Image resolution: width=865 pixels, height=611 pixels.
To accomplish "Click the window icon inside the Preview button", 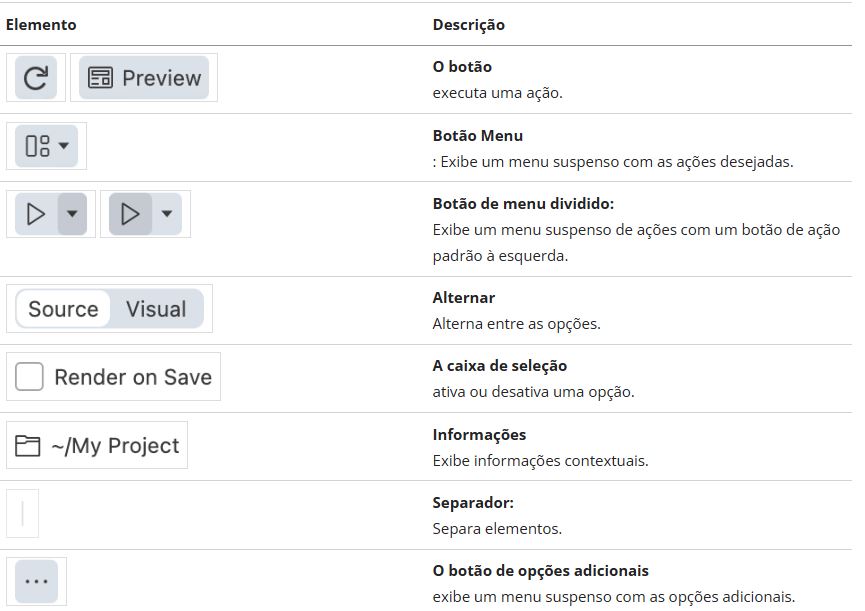I will pos(100,78).
